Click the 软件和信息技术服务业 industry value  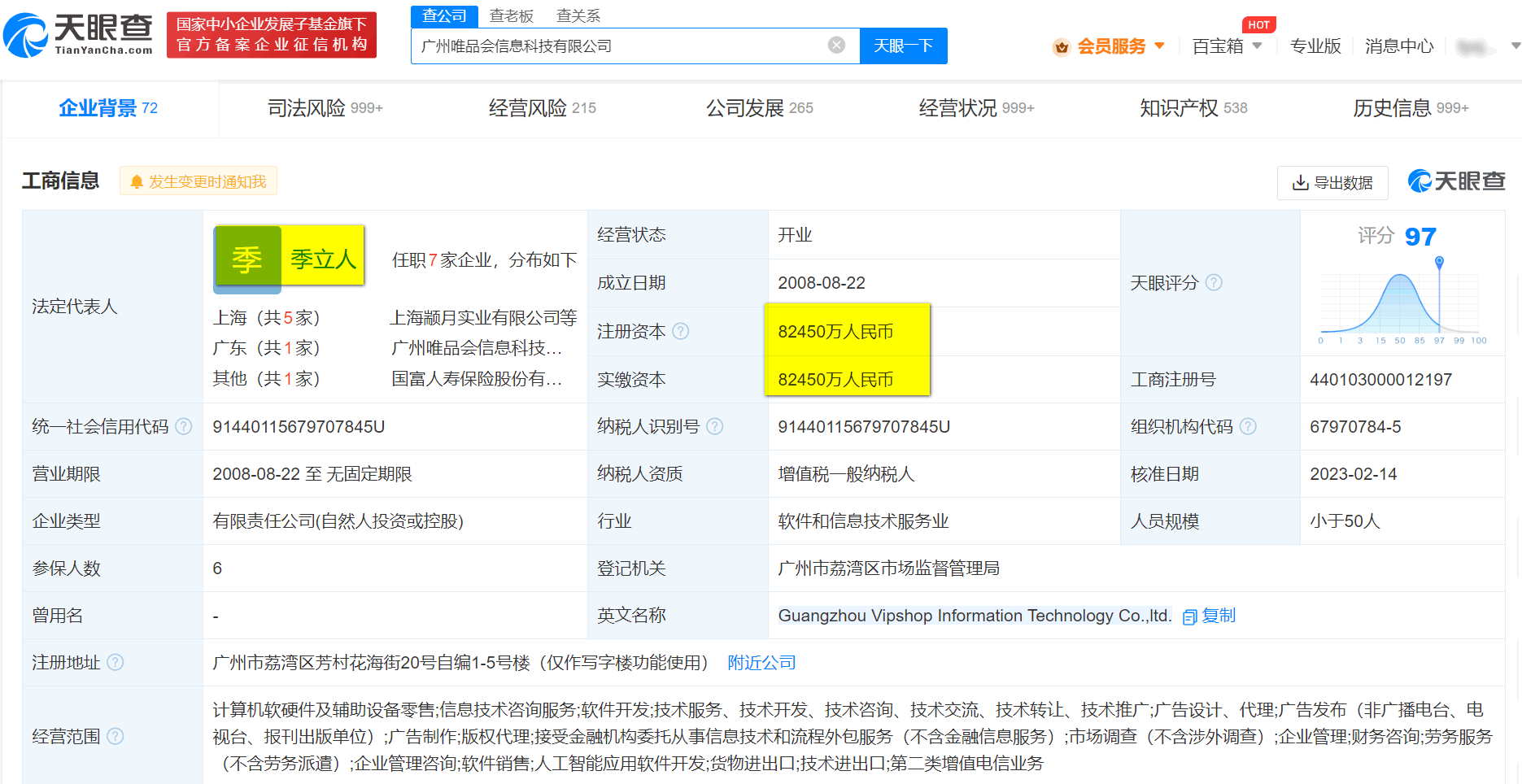point(863,521)
